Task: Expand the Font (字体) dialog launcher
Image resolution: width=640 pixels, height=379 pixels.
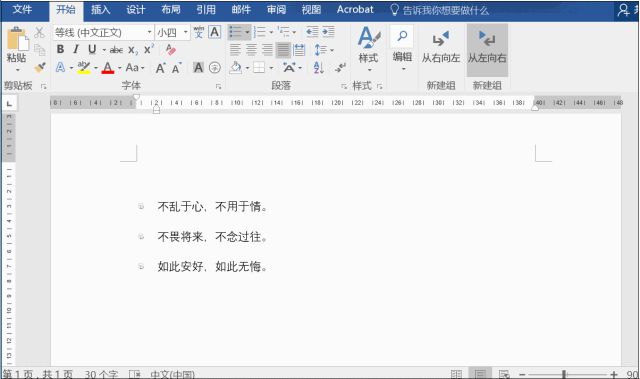Action: [218, 86]
